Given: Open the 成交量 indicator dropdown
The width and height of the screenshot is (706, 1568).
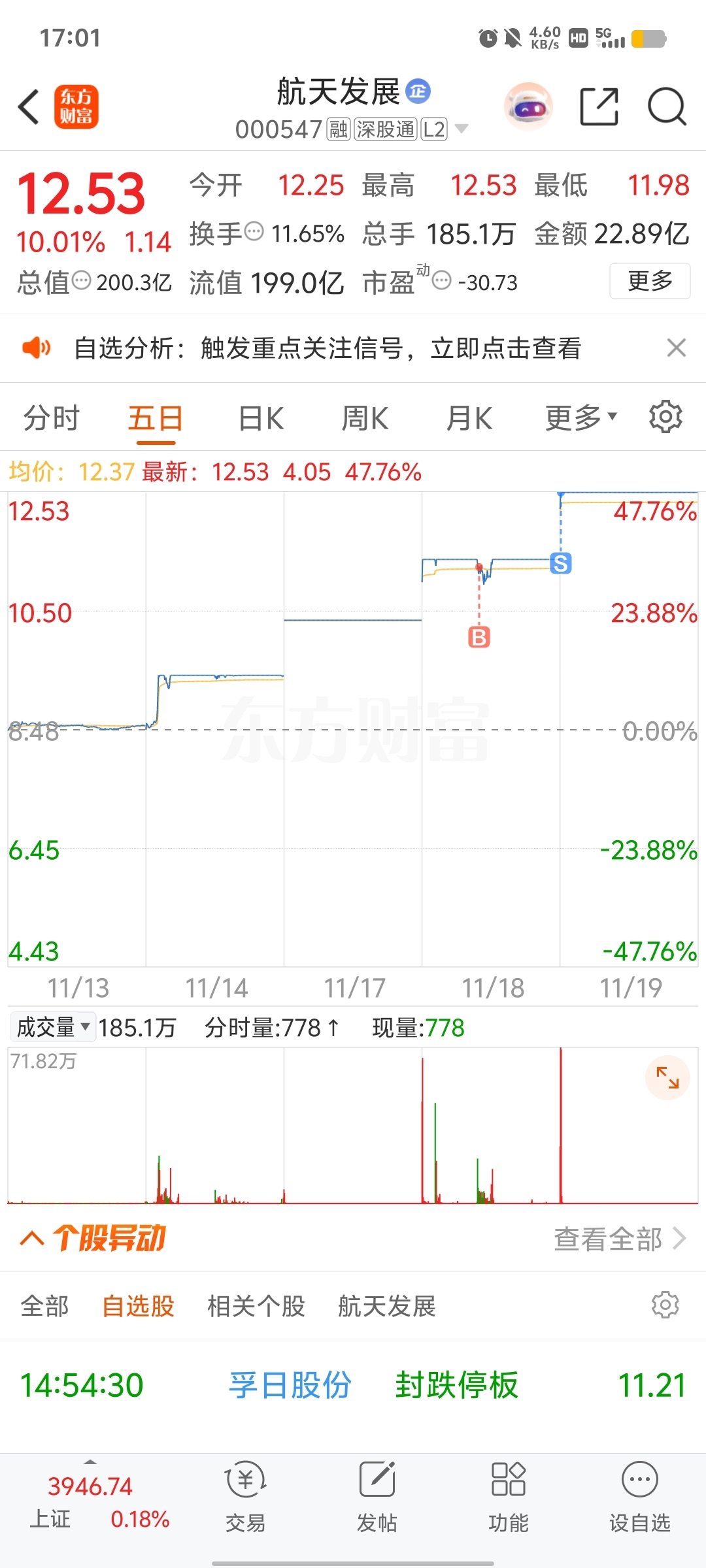Looking at the screenshot, I should click(x=52, y=1028).
